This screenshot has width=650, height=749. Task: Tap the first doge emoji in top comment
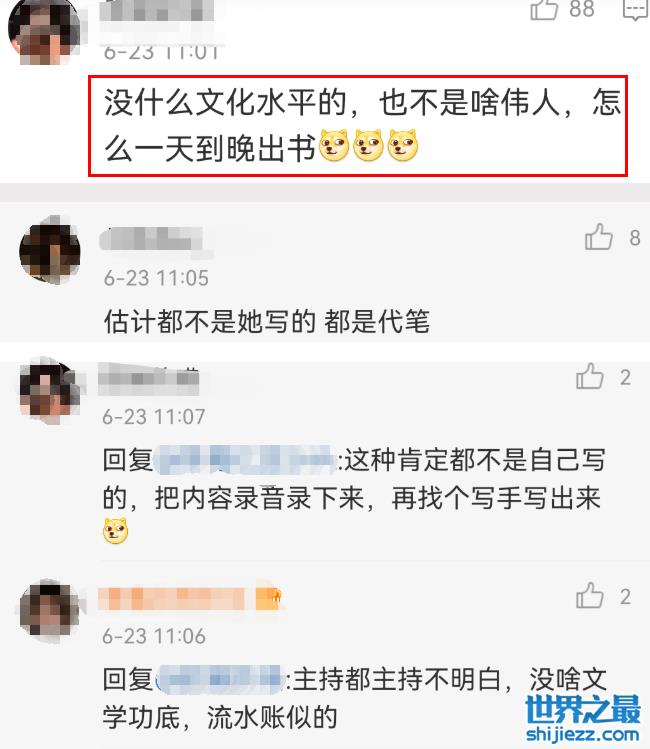click(333, 145)
